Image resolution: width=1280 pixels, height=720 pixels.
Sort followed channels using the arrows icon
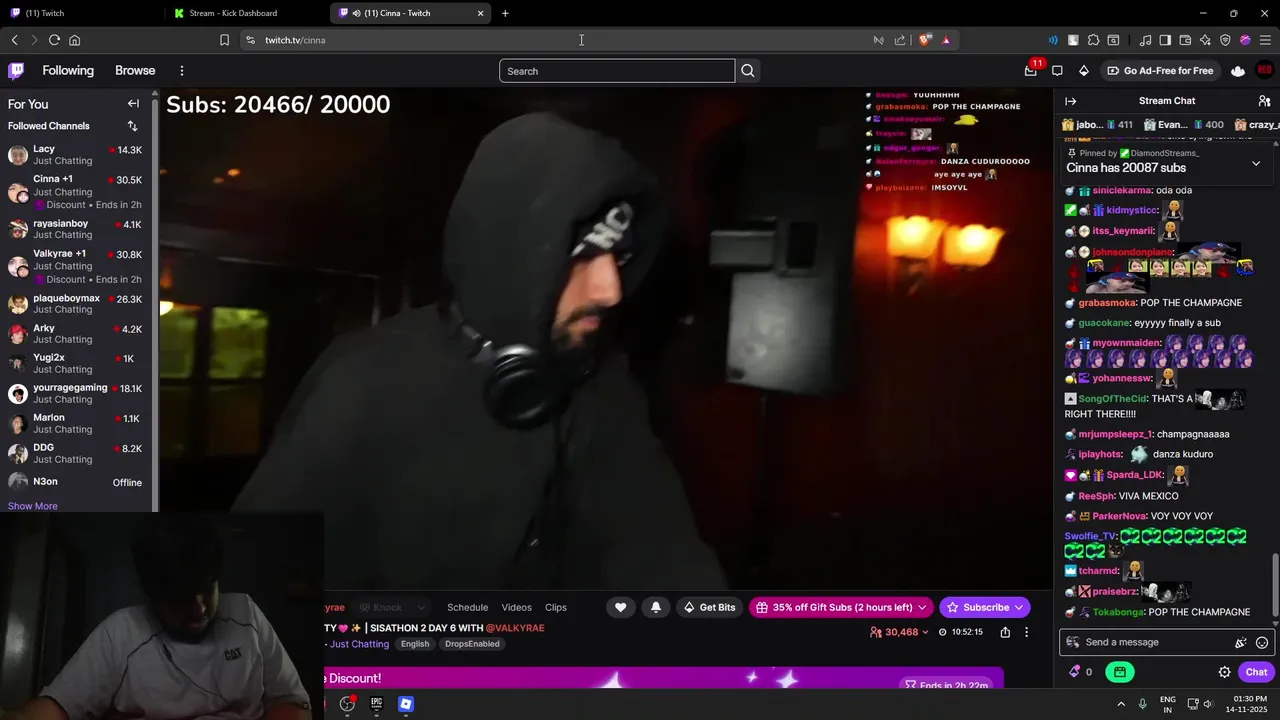tap(132, 126)
